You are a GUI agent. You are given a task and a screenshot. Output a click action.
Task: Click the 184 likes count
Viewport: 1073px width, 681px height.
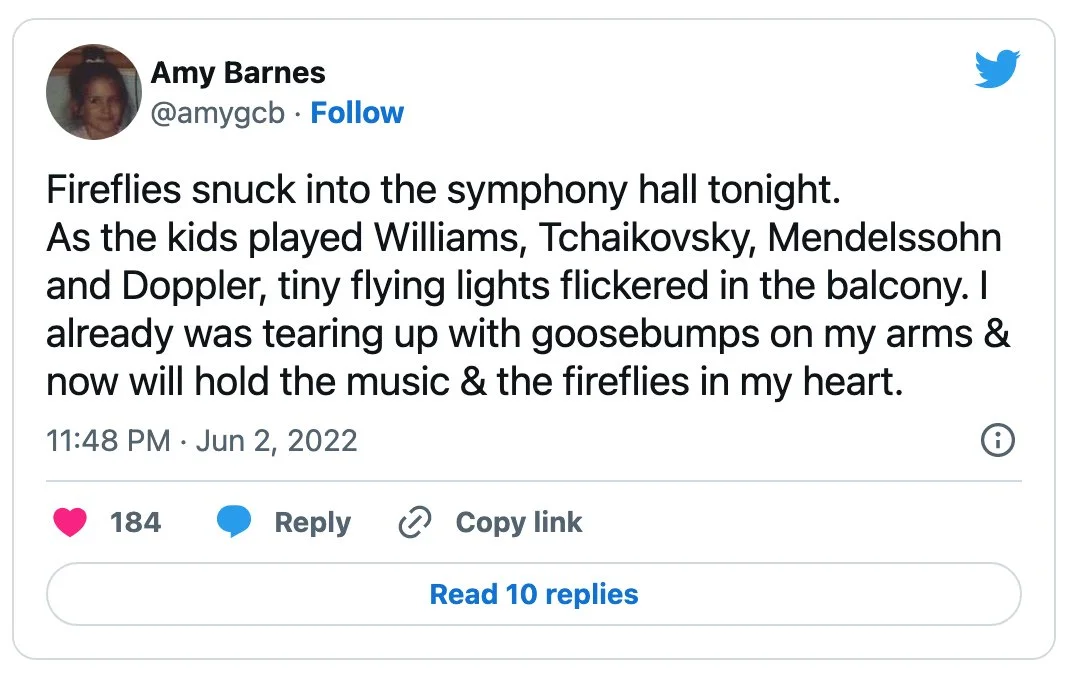135,522
